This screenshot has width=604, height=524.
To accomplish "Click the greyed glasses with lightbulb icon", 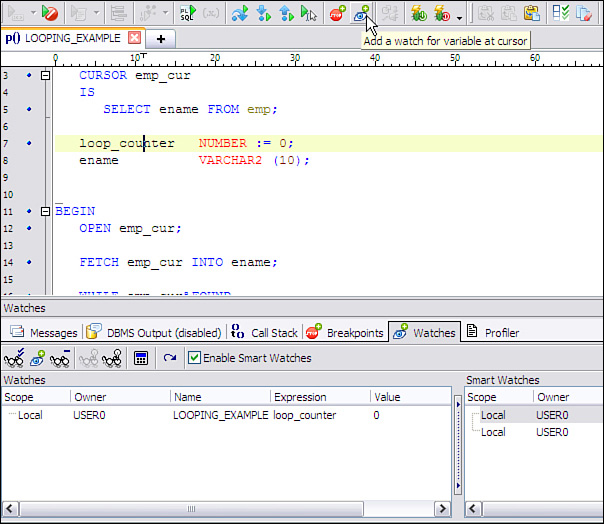I will pyautogui.click(x=89, y=358).
